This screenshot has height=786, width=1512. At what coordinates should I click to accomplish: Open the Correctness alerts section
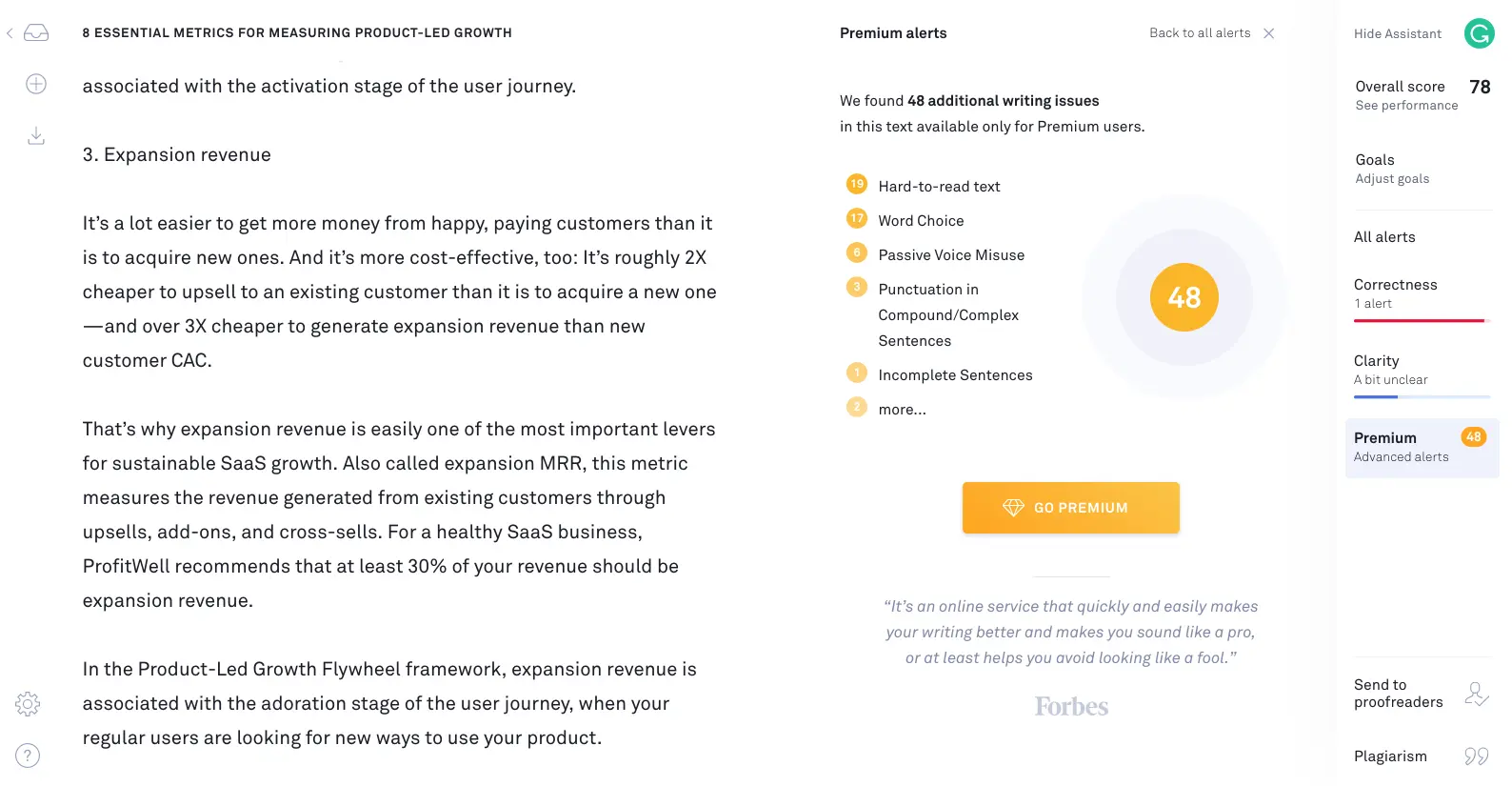[1396, 284]
